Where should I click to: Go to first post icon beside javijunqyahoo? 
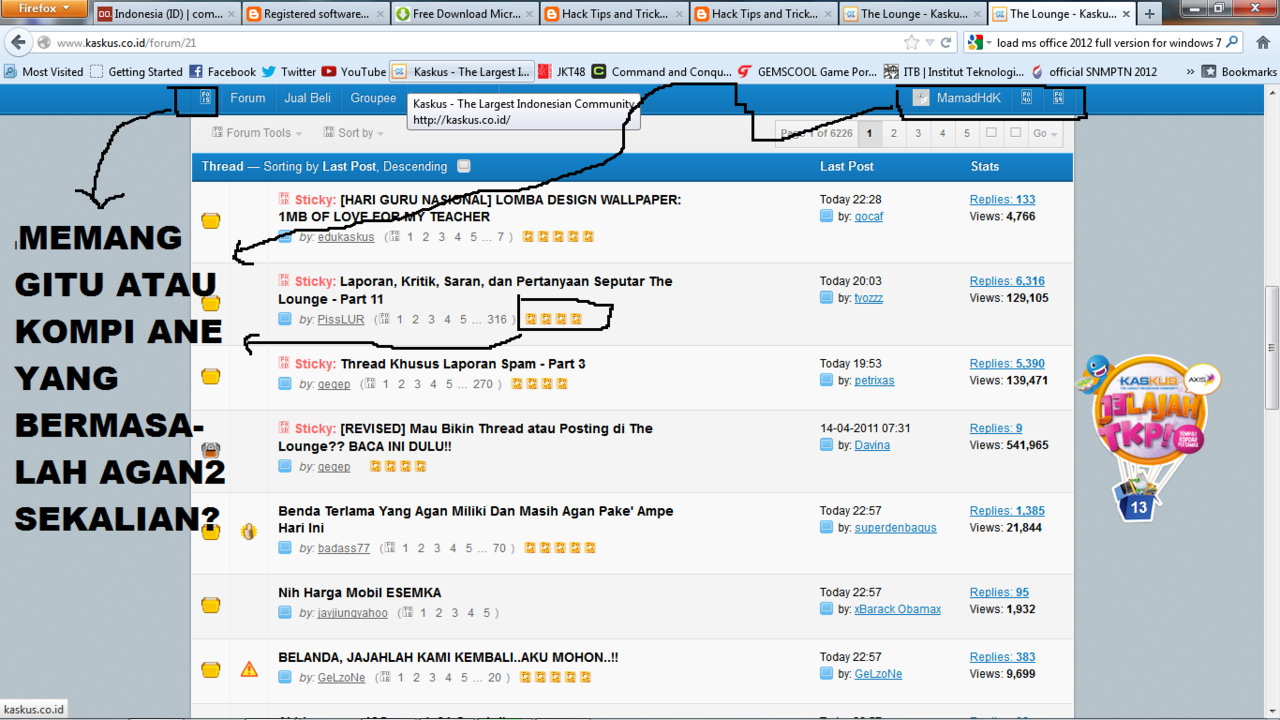[285, 613]
